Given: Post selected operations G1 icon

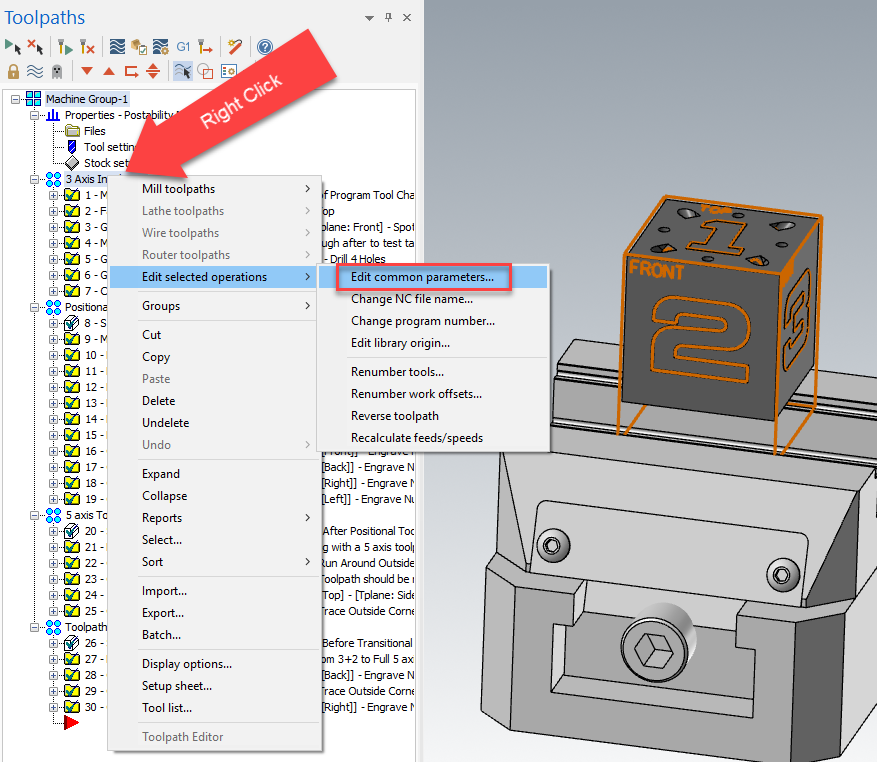Looking at the screenshot, I should click(183, 46).
